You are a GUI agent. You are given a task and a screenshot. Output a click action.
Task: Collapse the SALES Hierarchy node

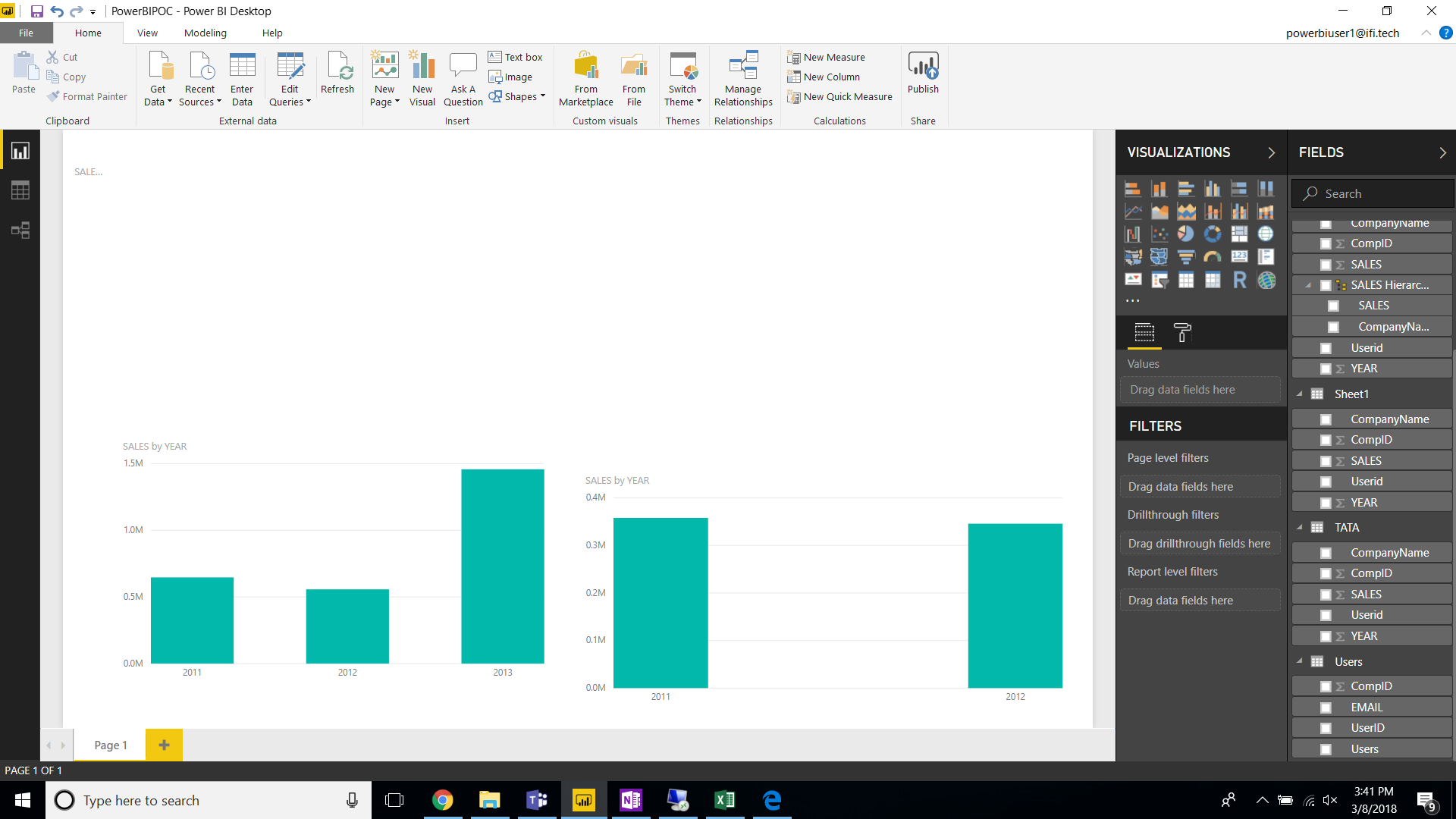[1309, 285]
